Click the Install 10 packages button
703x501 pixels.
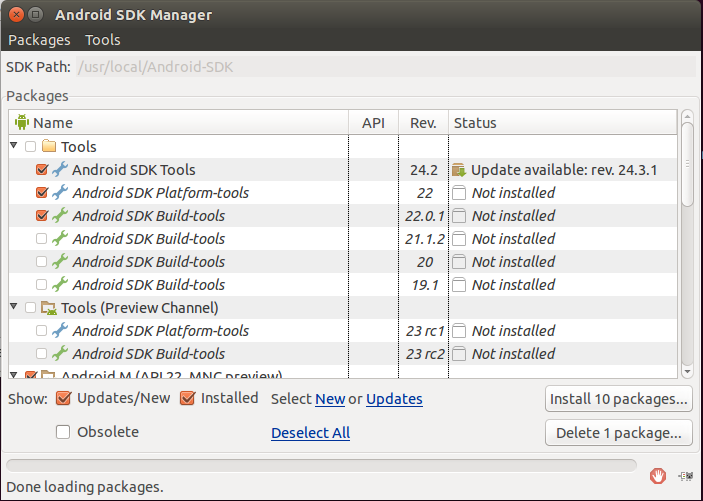coord(619,399)
